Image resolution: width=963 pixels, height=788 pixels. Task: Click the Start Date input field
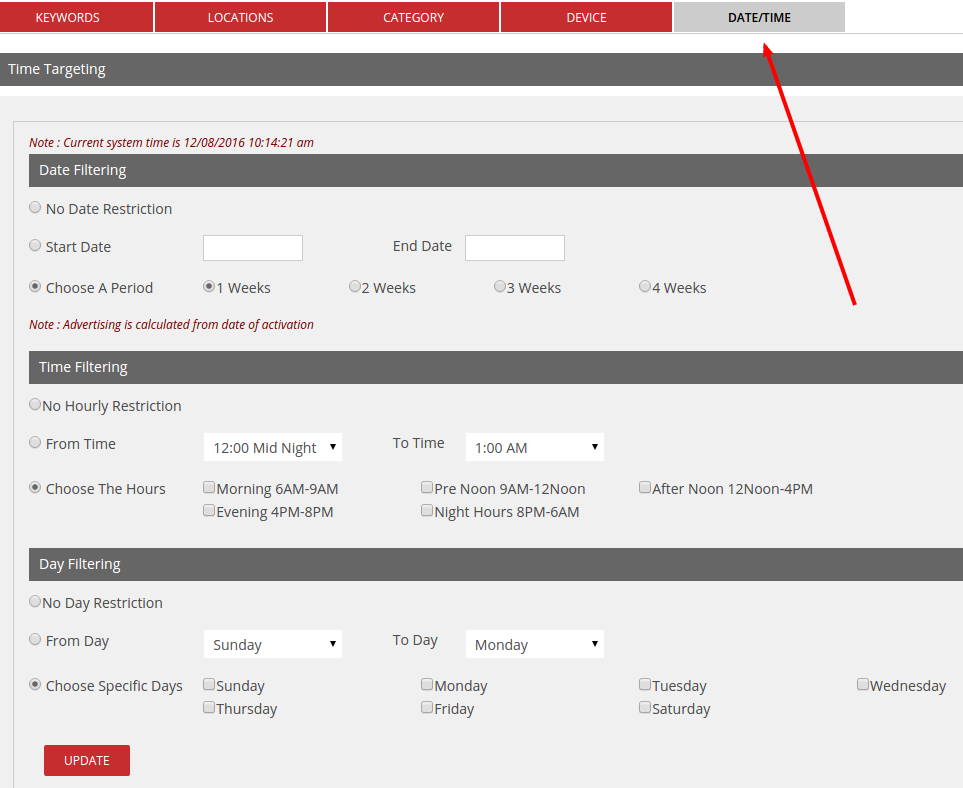click(x=253, y=248)
